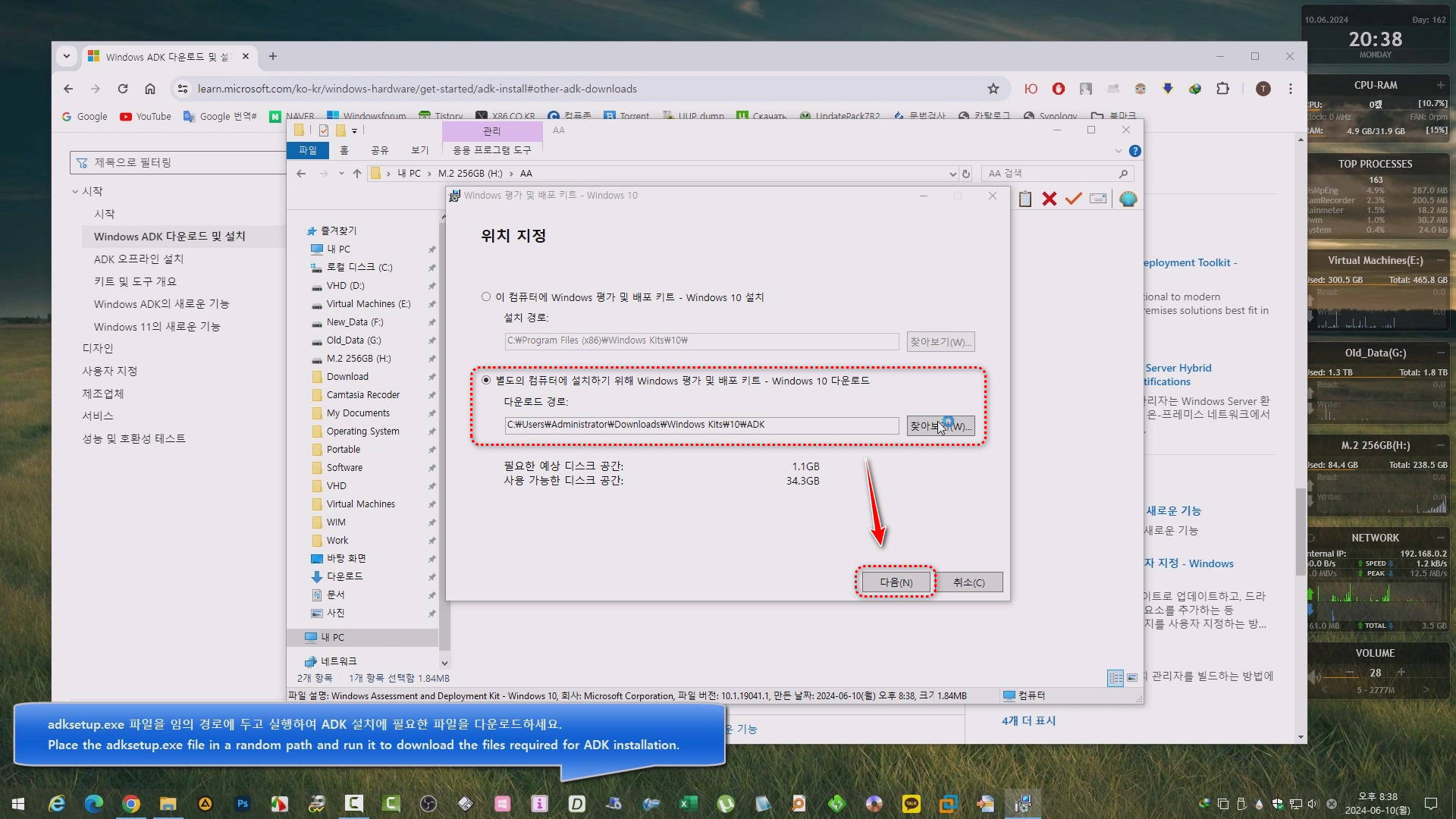
Task: Open the 파일 ribbon tab
Action: tap(308, 150)
